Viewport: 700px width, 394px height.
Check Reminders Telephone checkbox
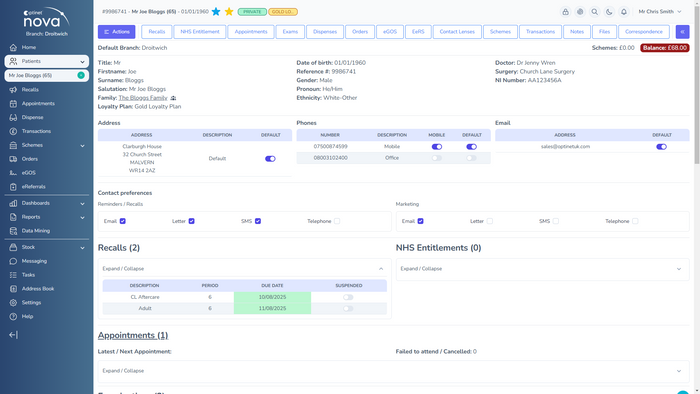pos(337,221)
